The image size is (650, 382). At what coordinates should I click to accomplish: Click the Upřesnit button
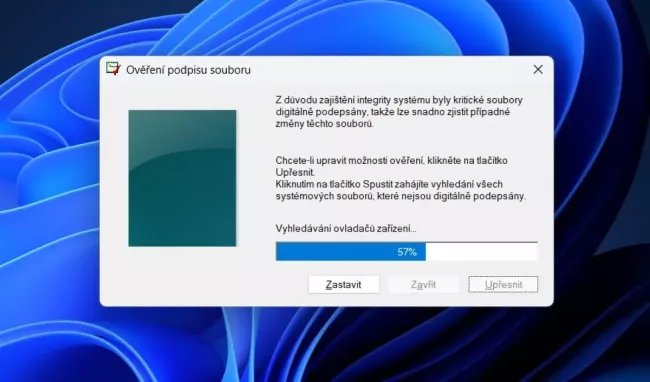coord(503,285)
